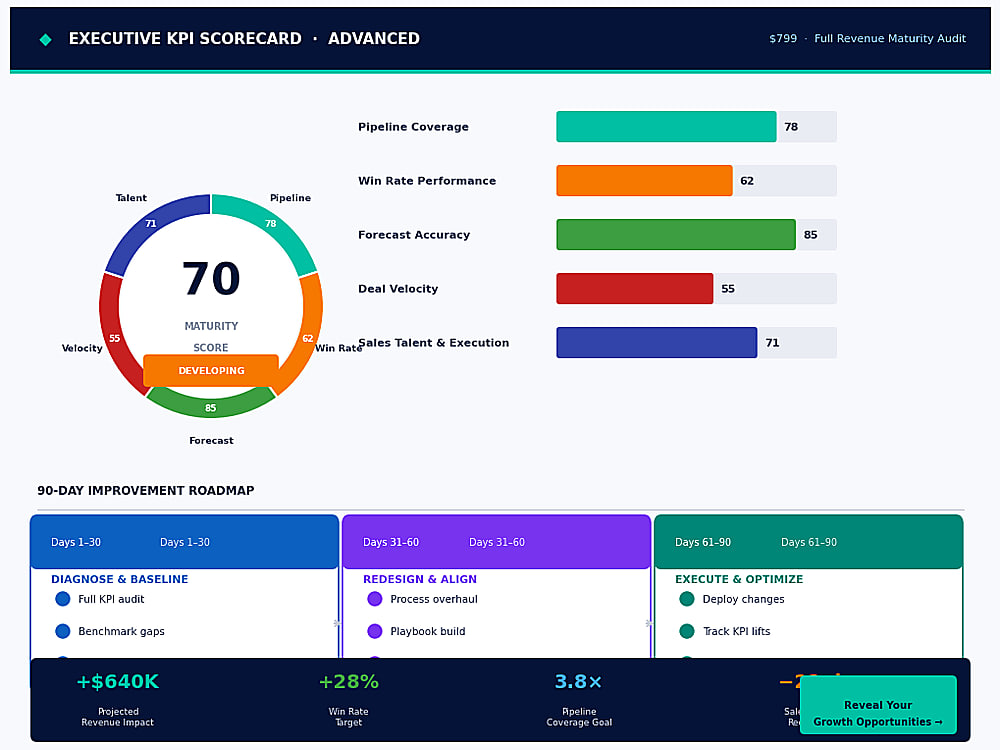The width and height of the screenshot is (1000, 750).
Task: Open Reveal Your Growth Opportunities button
Action: tap(878, 705)
